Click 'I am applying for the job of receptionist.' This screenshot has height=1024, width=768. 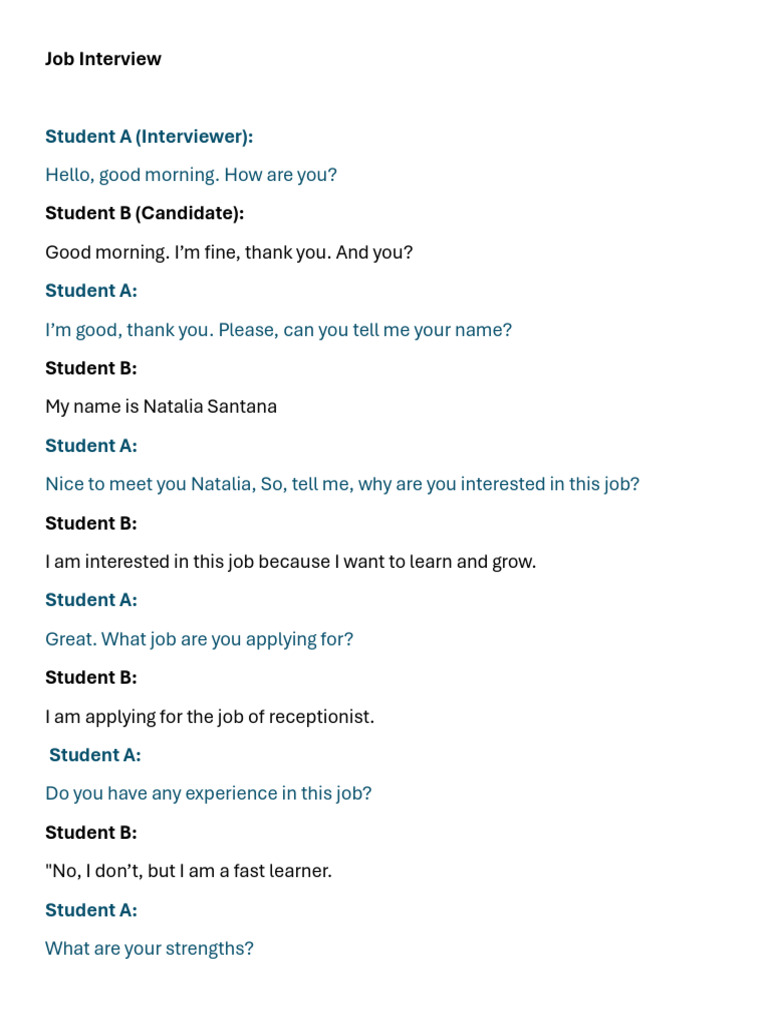pyautogui.click(x=210, y=717)
